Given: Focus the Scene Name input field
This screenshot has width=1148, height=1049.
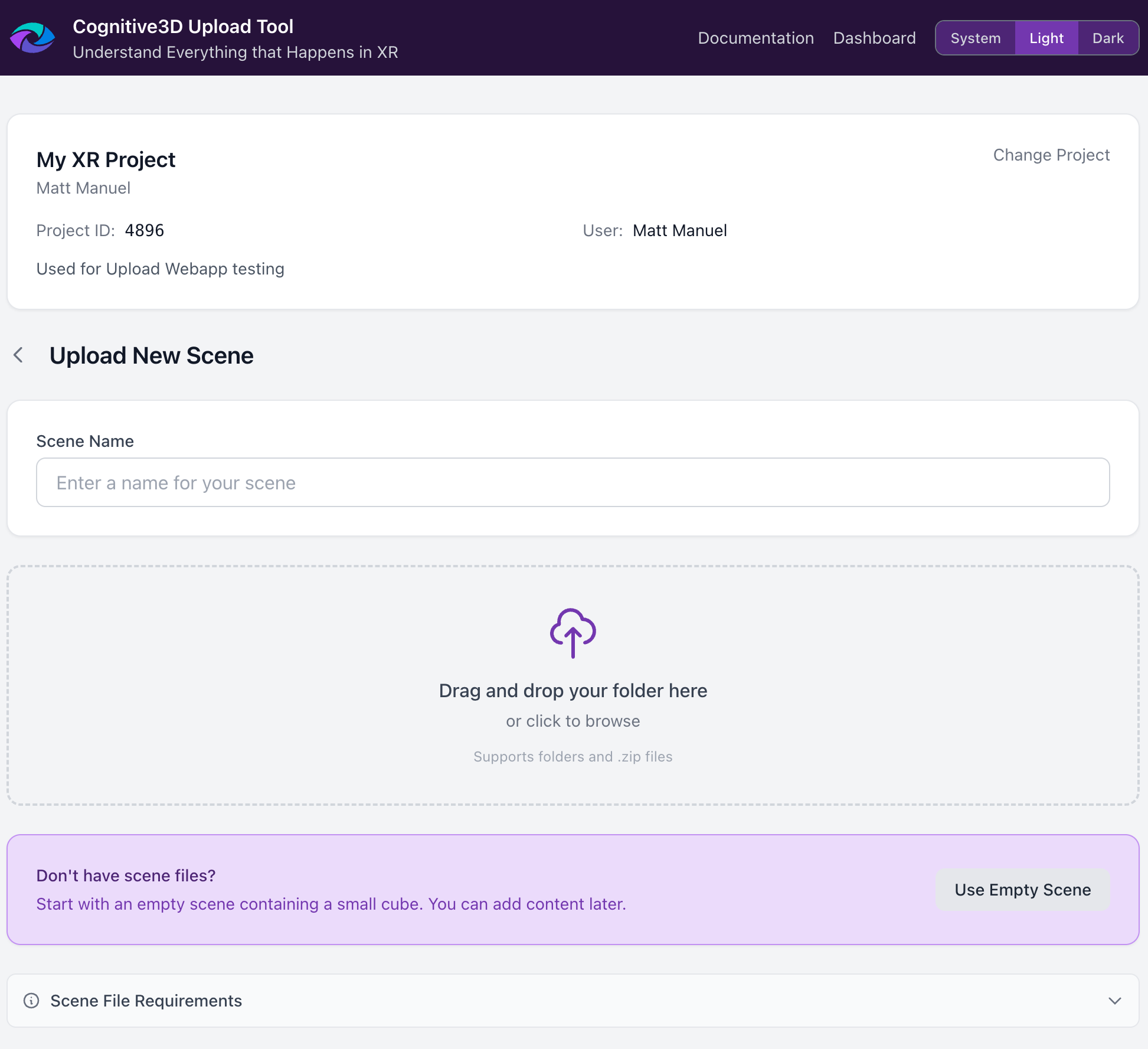Looking at the screenshot, I should 573,482.
